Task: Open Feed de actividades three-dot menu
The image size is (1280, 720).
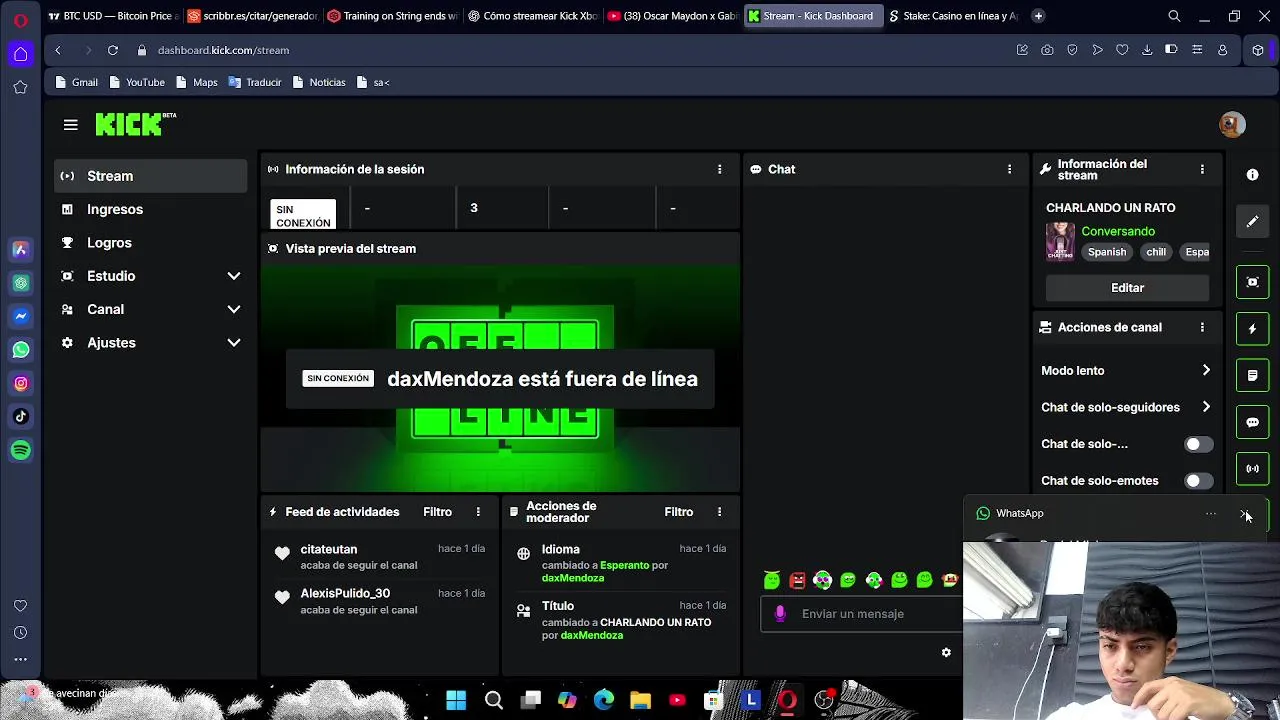Action: 478,512
